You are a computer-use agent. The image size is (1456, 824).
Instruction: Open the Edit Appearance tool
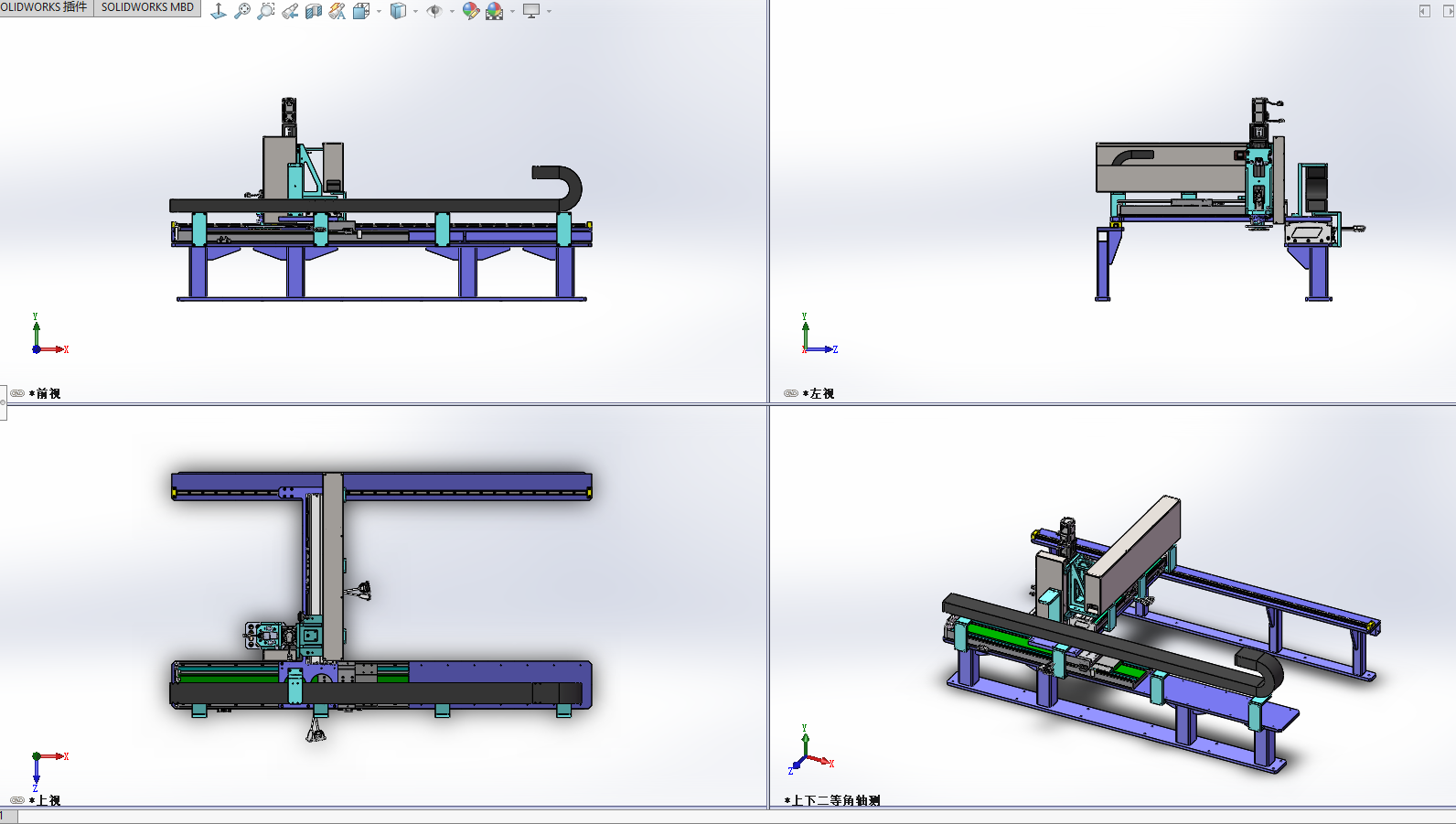(471, 11)
